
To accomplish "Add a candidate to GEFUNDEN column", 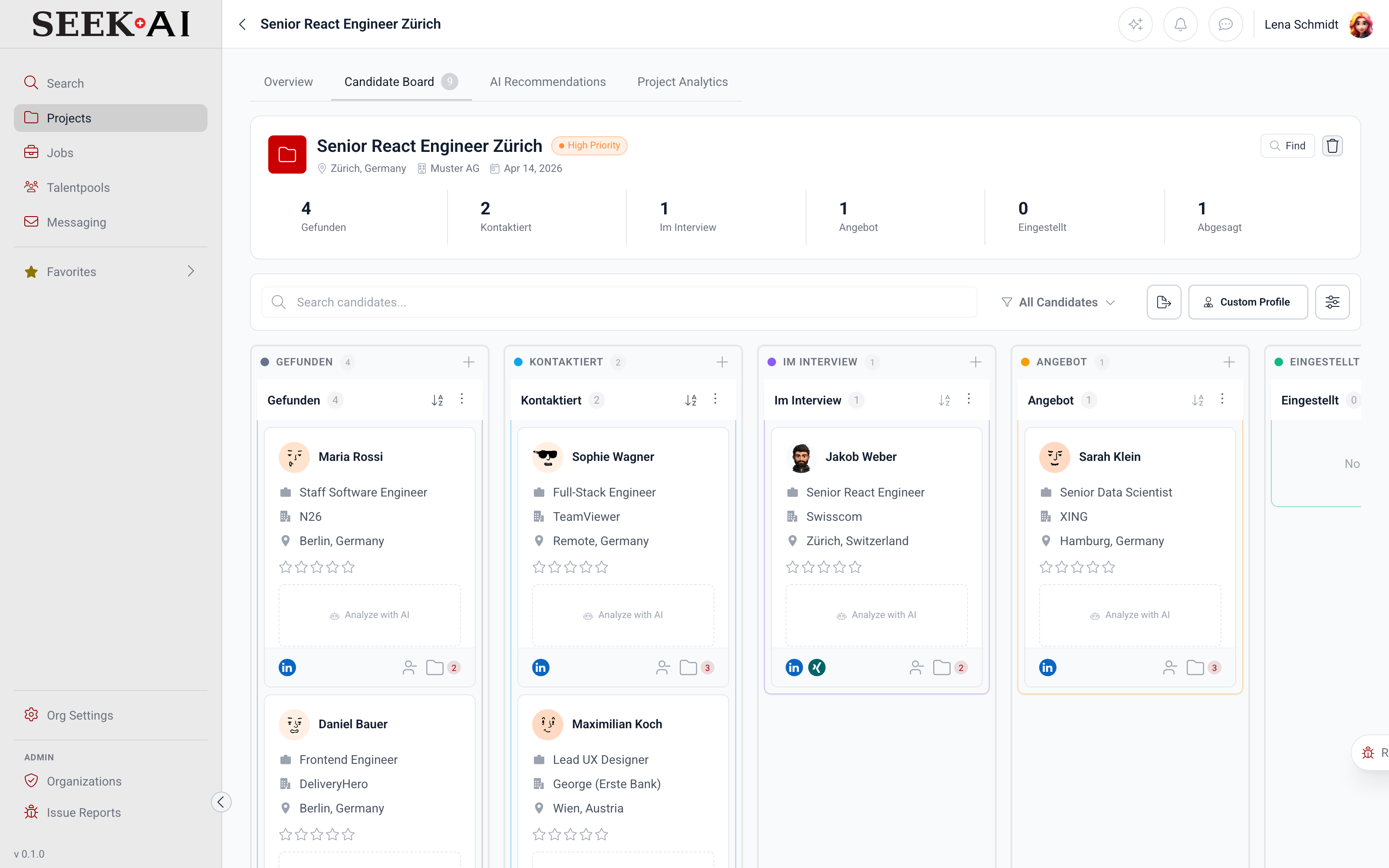I will coord(468,362).
